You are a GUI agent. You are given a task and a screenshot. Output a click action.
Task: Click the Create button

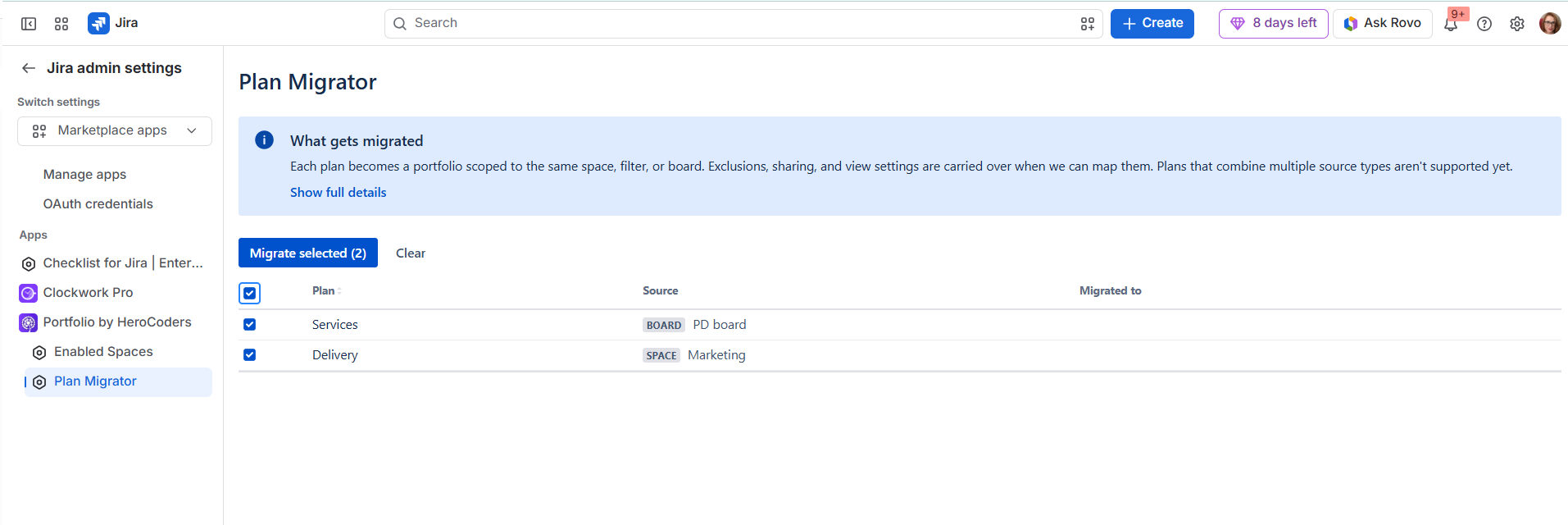pyautogui.click(x=1152, y=23)
